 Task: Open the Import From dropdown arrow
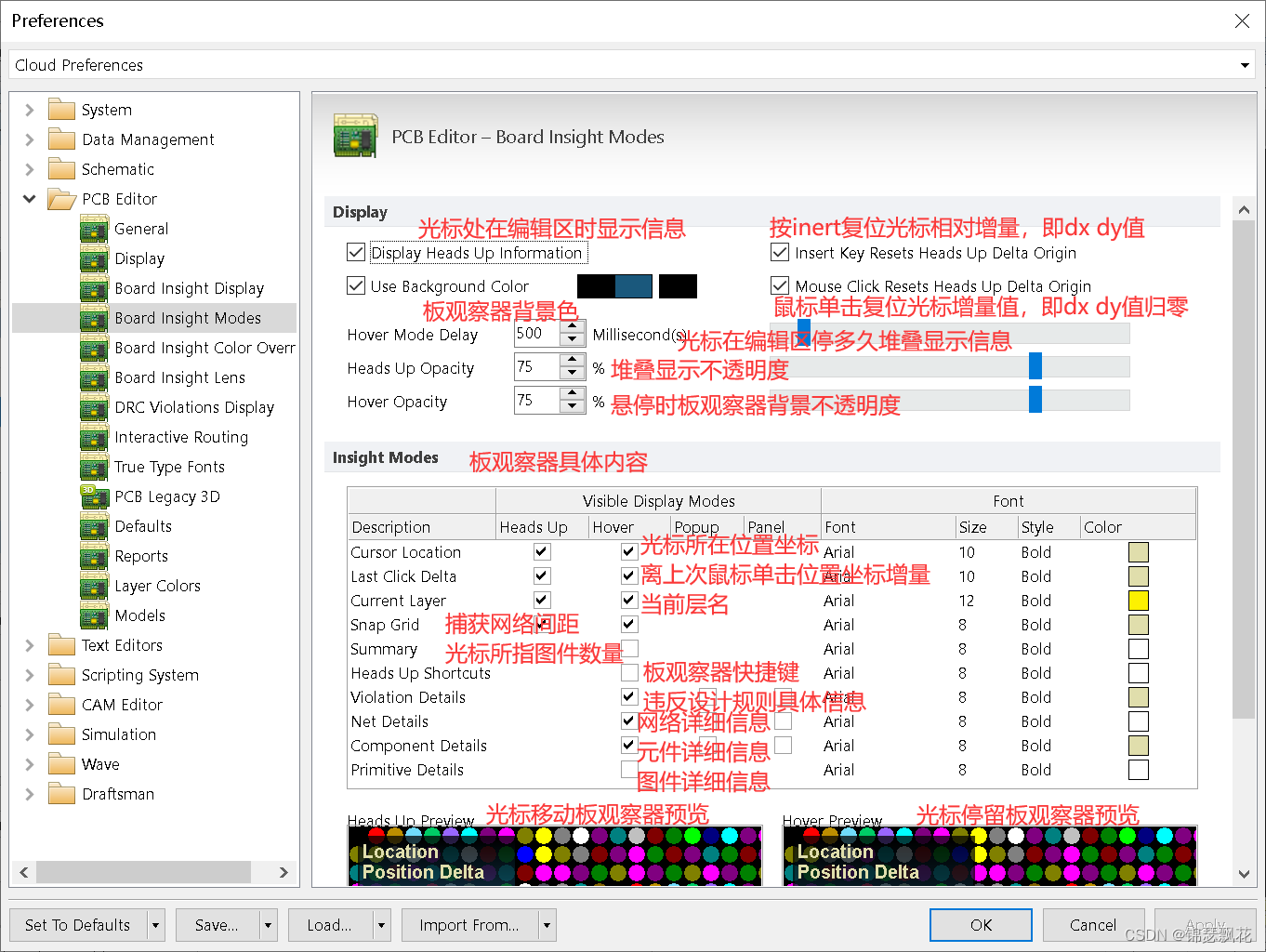(x=547, y=925)
